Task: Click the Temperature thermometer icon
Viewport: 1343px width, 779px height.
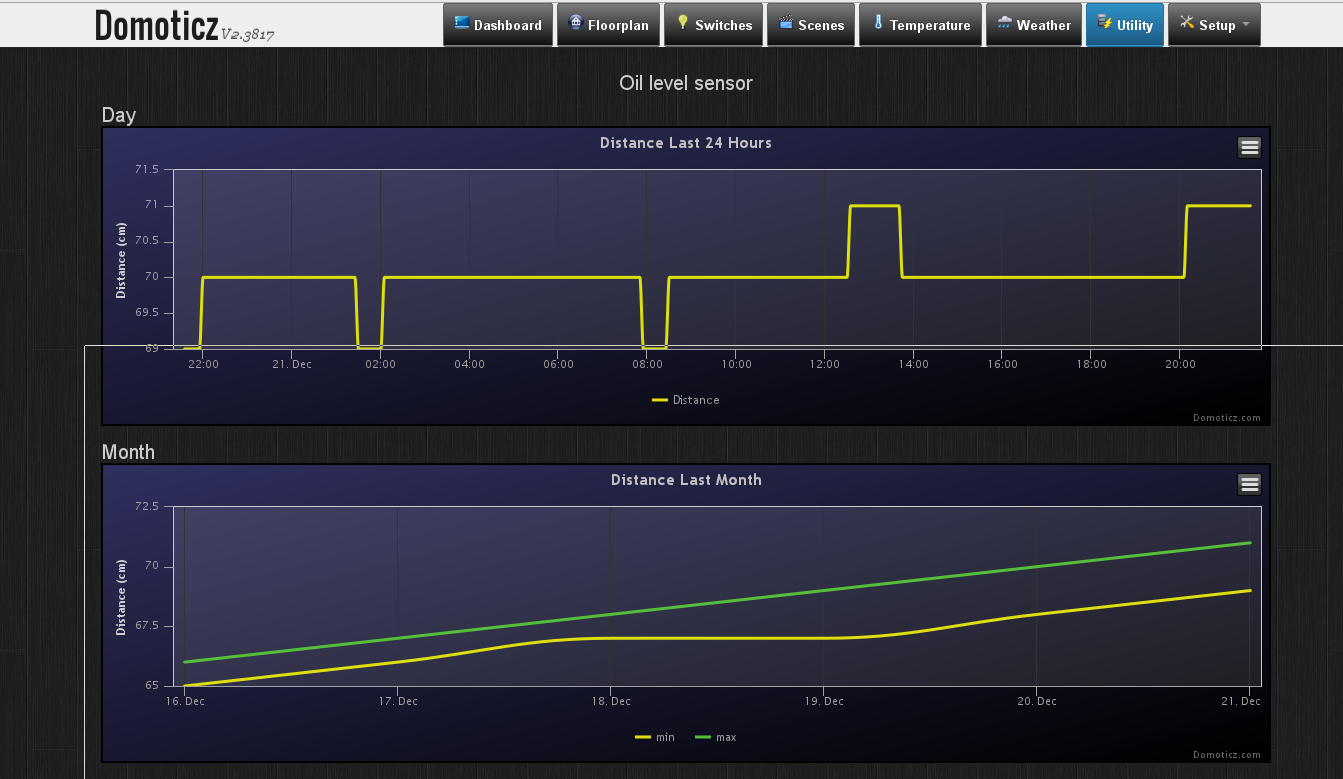Action: pos(878,23)
